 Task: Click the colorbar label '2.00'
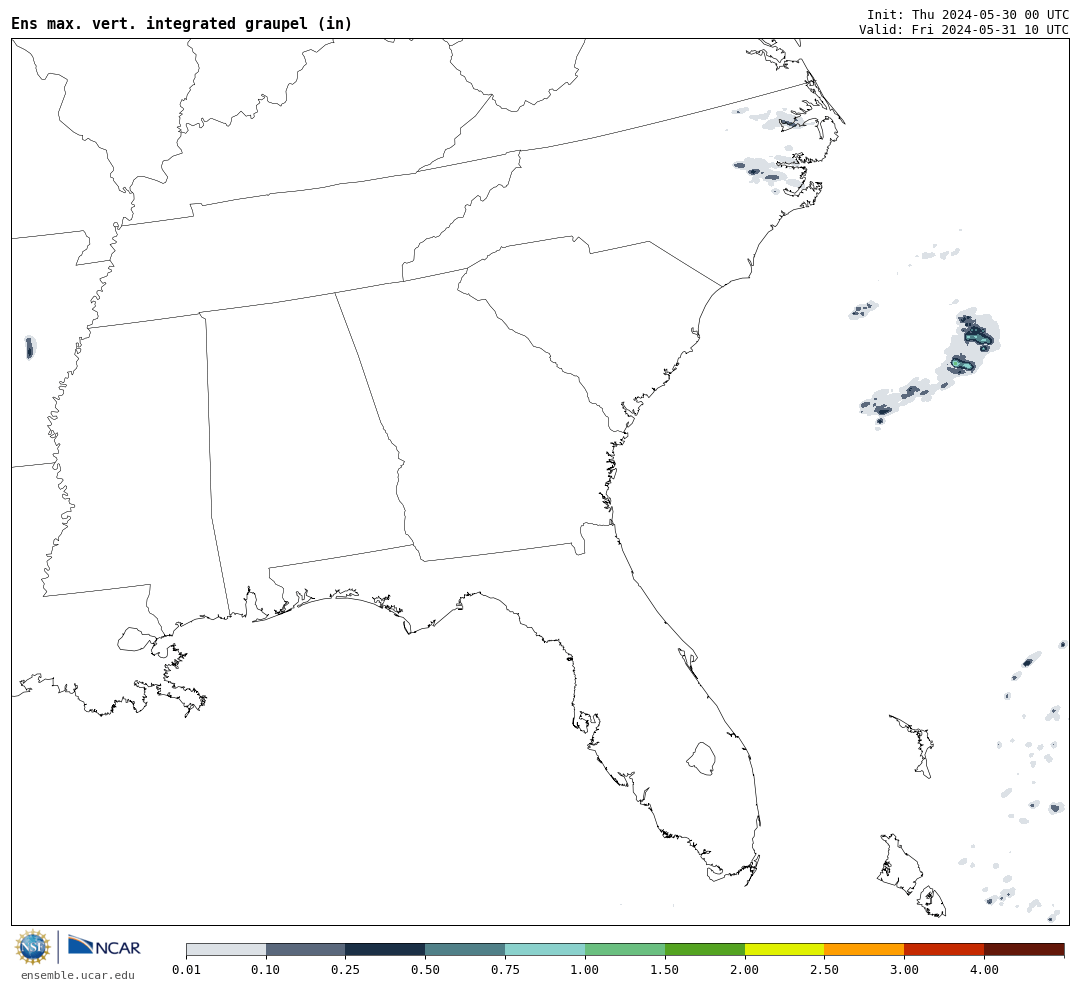coord(745,969)
